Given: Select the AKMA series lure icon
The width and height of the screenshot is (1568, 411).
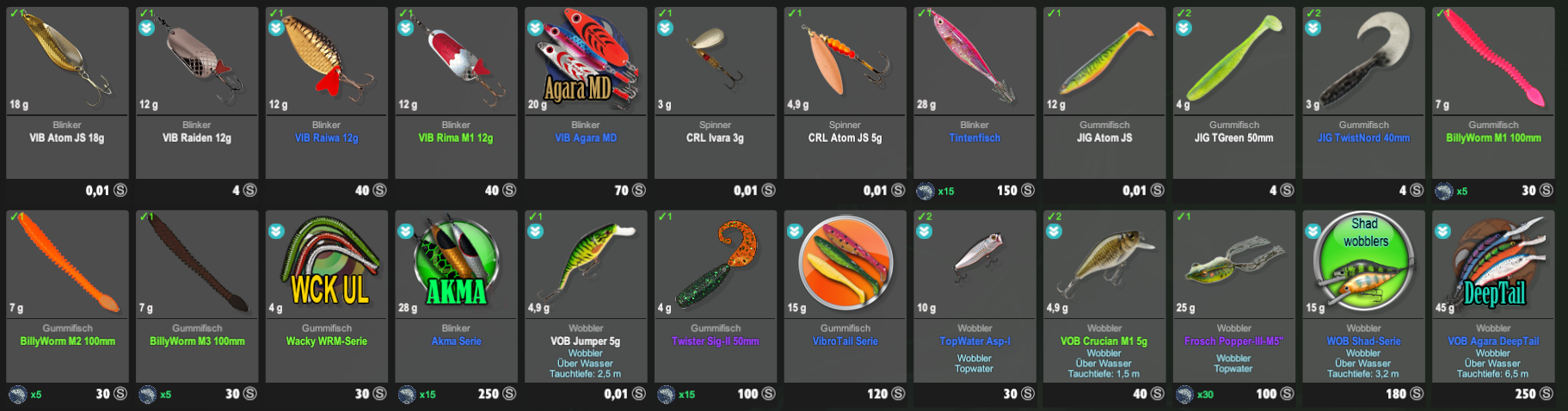Looking at the screenshot, I should [x=456, y=262].
